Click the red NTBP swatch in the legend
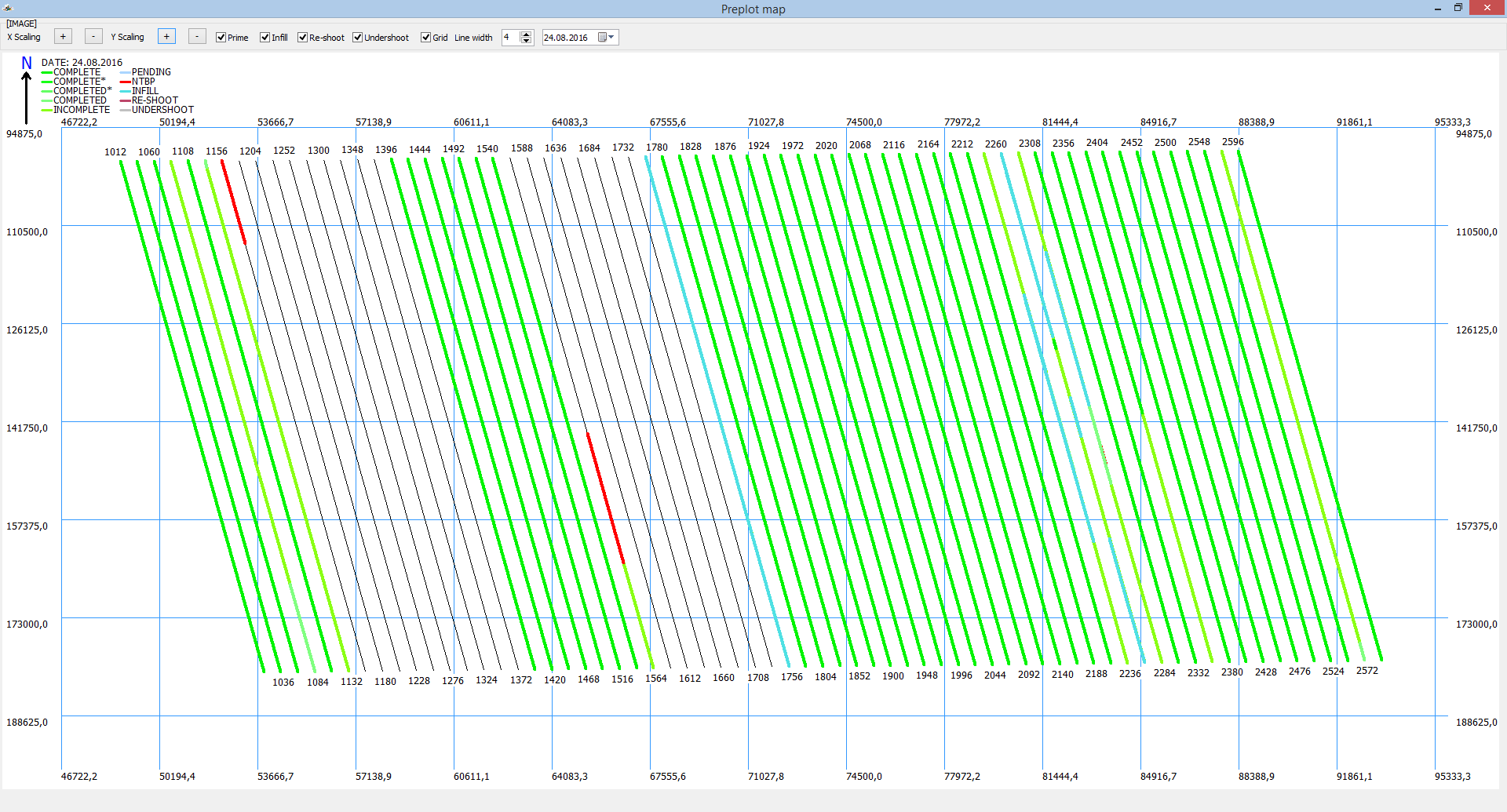The height and width of the screenshot is (812, 1507). 125,82
